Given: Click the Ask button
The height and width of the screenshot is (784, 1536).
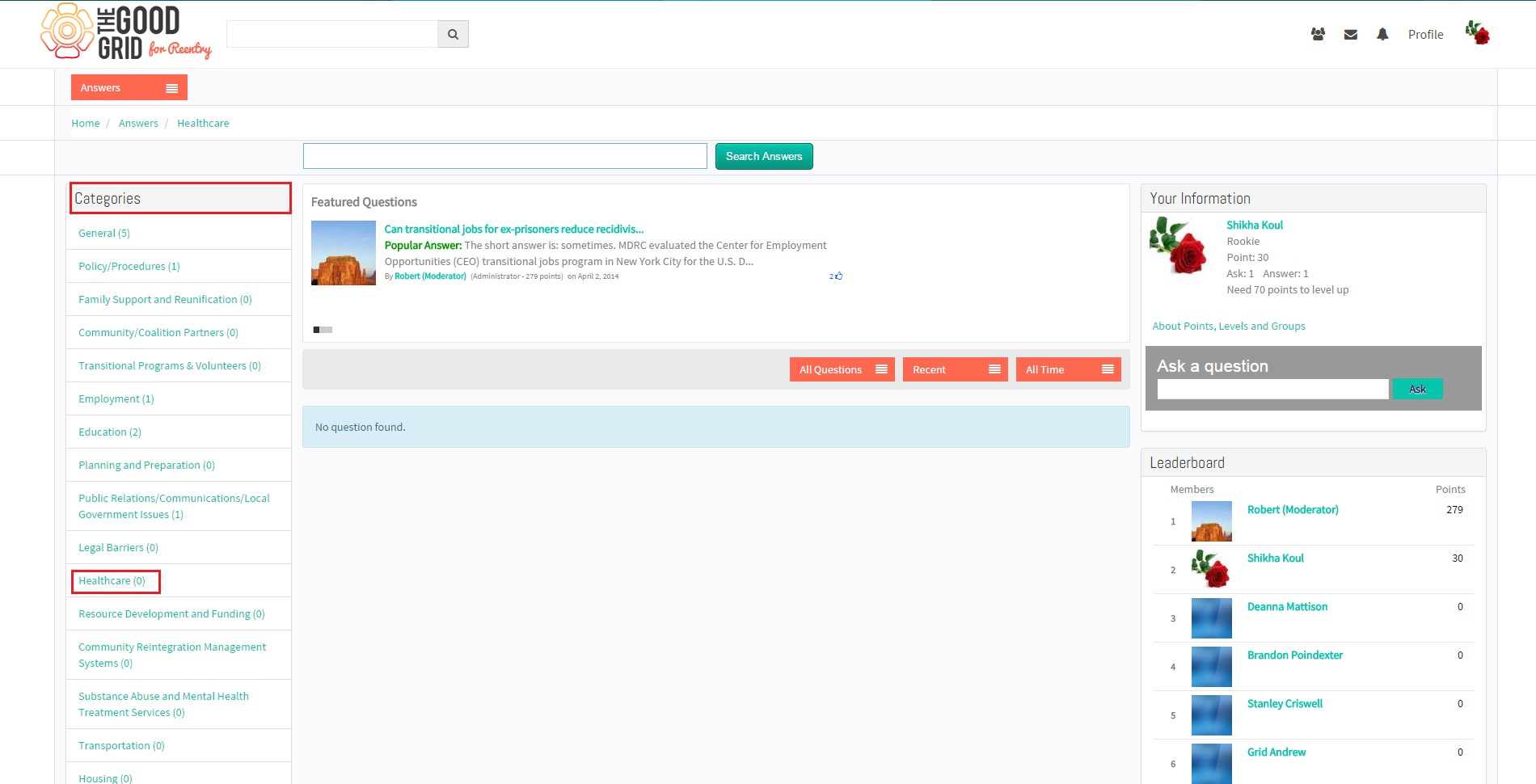Looking at the screenshot, I should click(x=1417, y=389).
